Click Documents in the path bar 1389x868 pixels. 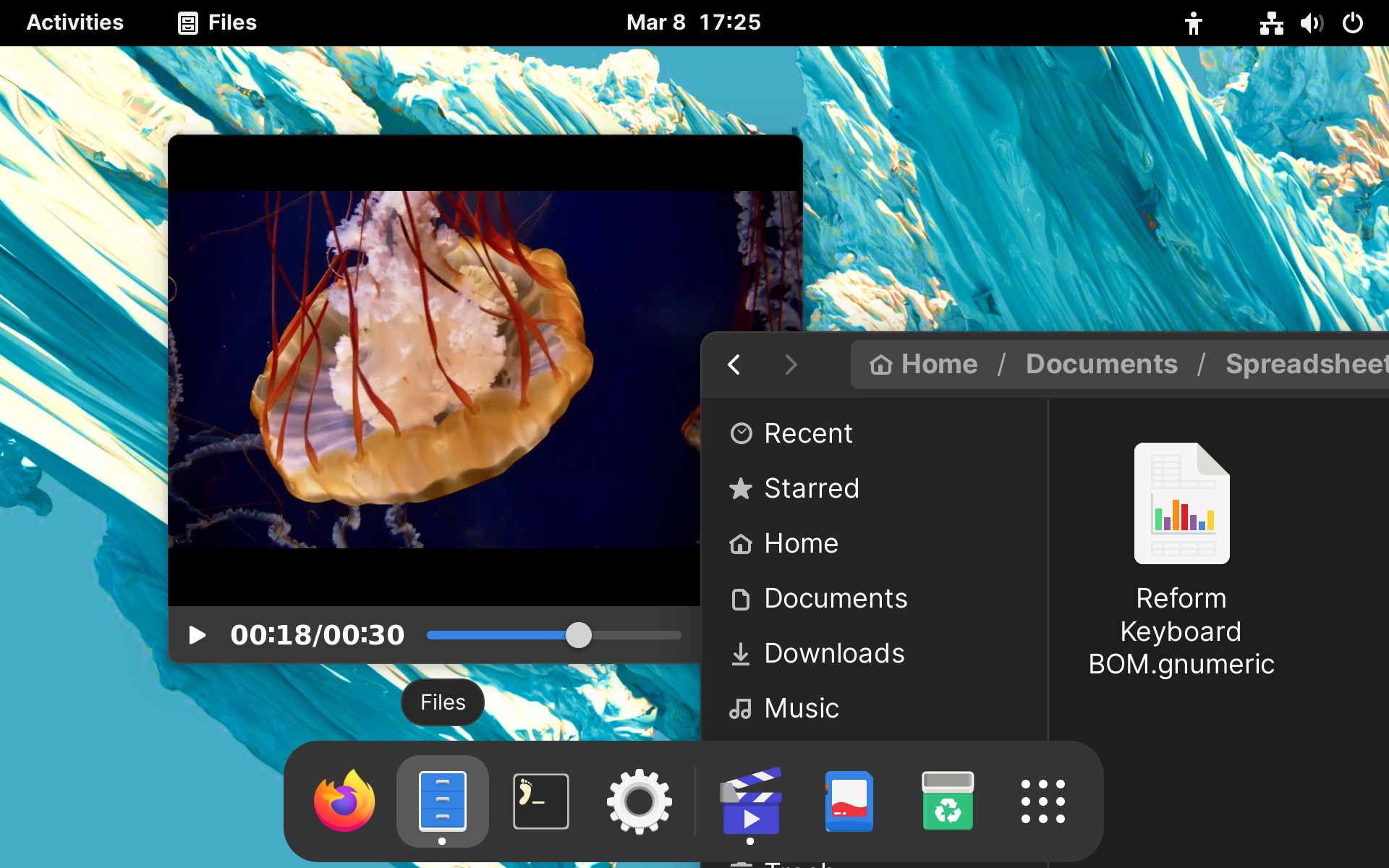coord(1101,365)
